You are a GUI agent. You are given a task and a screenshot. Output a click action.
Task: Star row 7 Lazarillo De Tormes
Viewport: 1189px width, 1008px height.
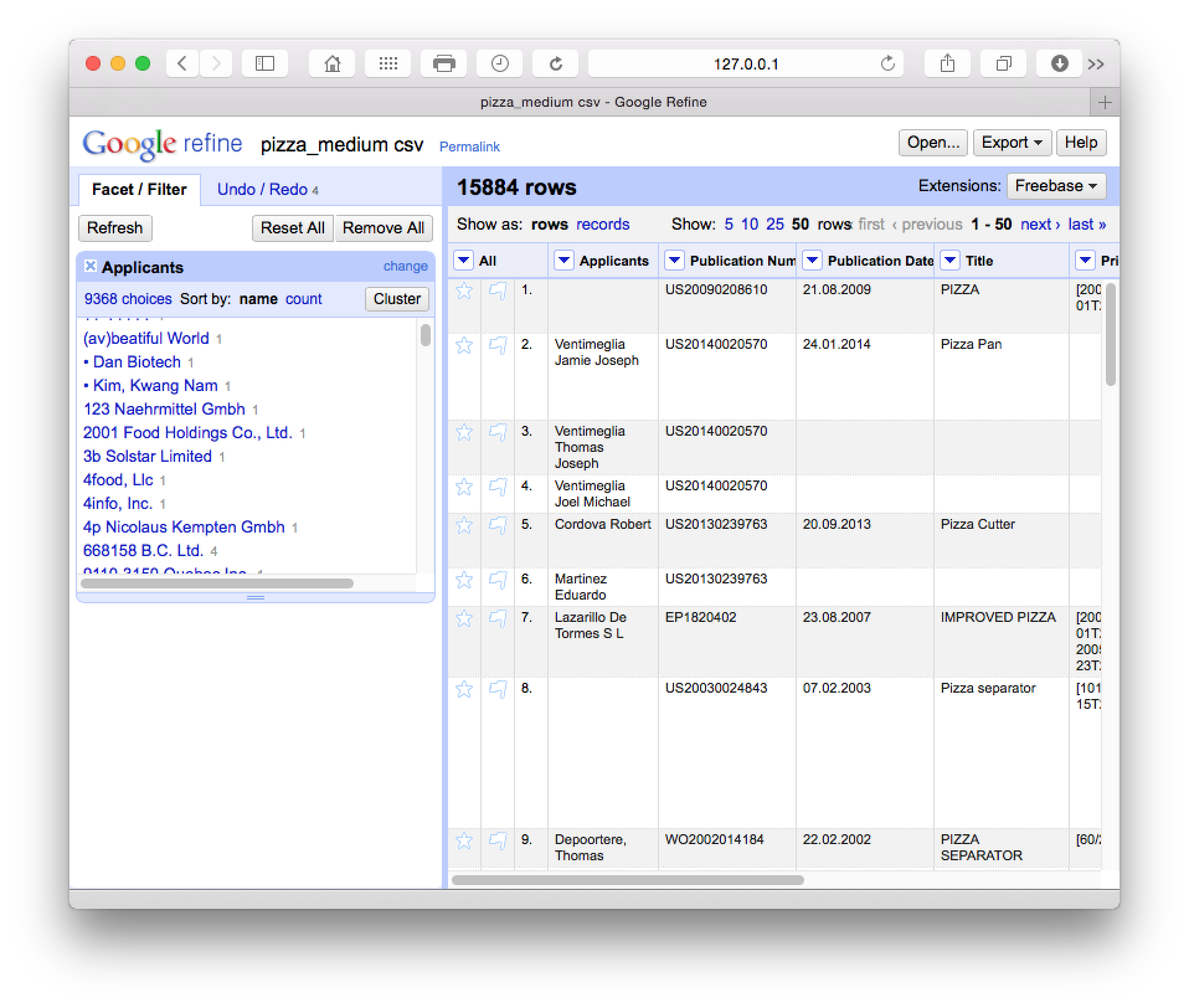(464, 618)
